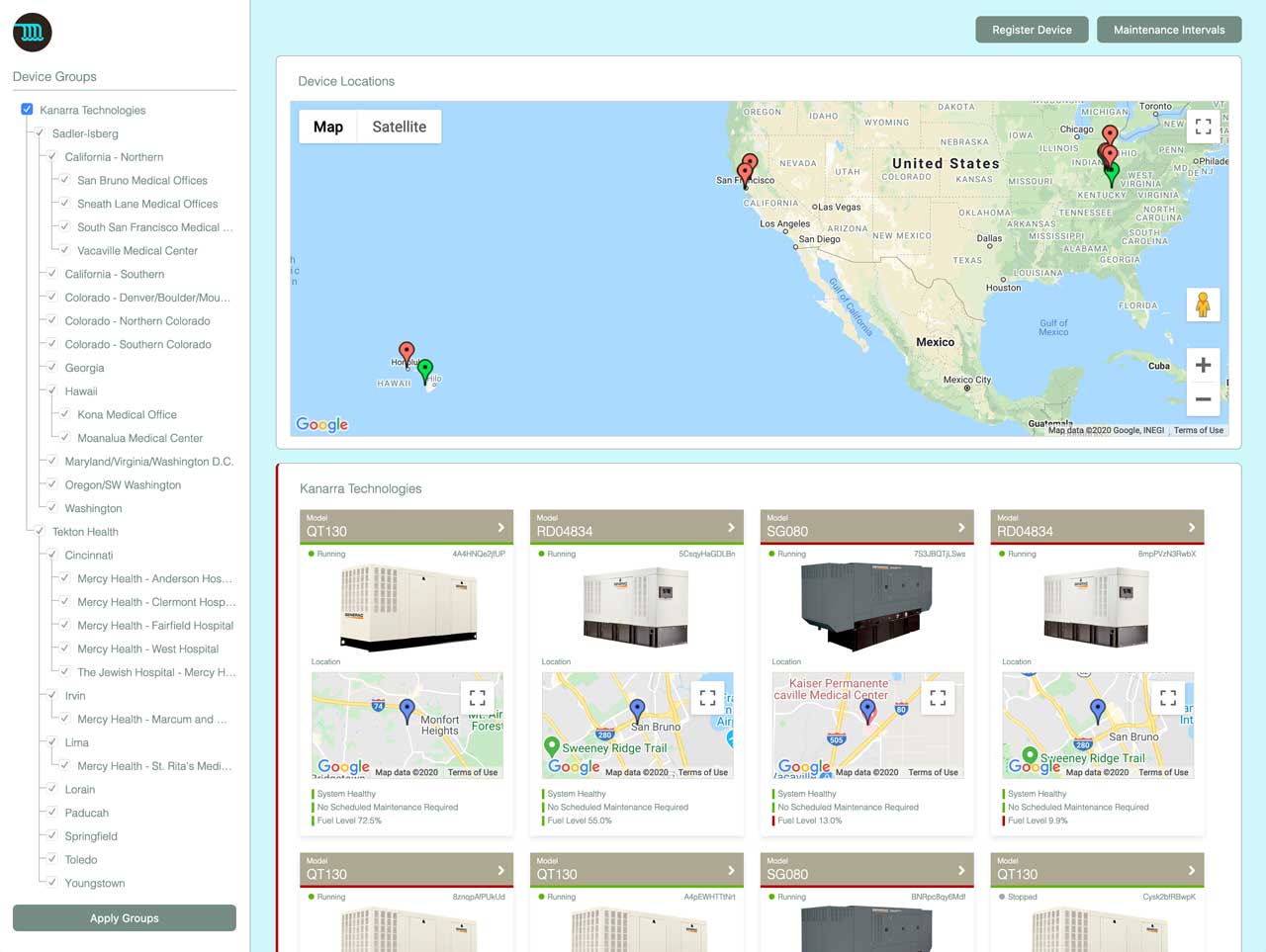Expand the 5CsqyHaGDLBn device mini map fullscreen
Image resolution: width=1266 pixels, height=952 pixels.
point(707,697)
